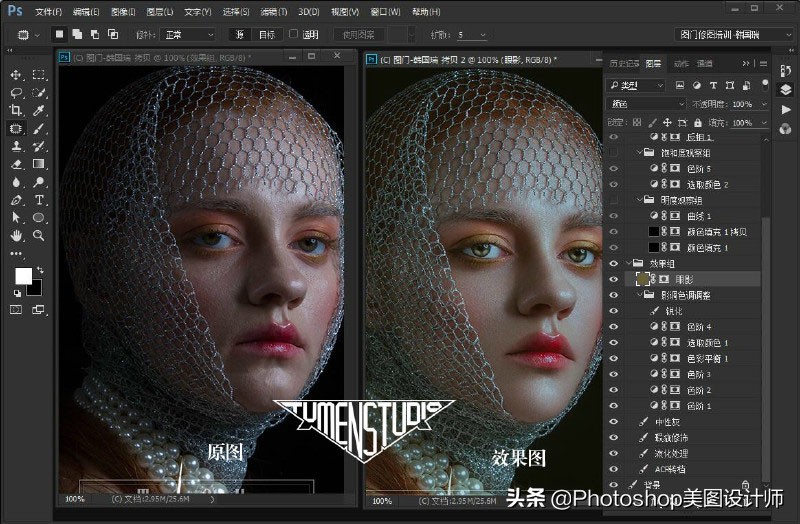This screenshot has height=524, width=800.
Task: Click the foreground color swatch
Action: point(23,276)
